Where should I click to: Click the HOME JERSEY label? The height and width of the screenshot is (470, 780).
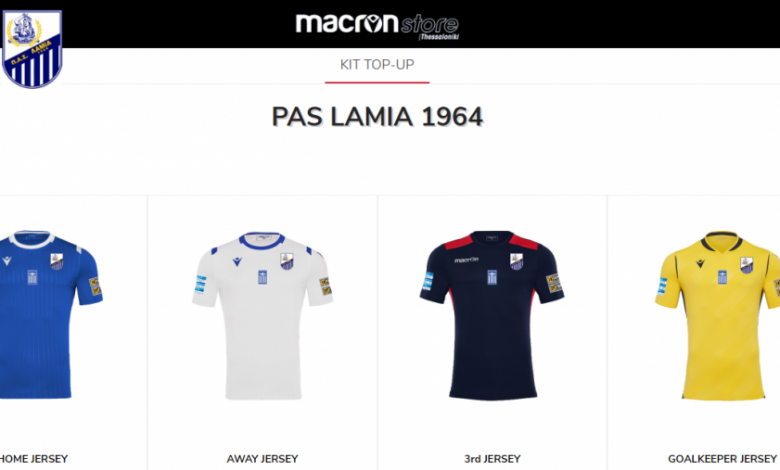point(34,459)
